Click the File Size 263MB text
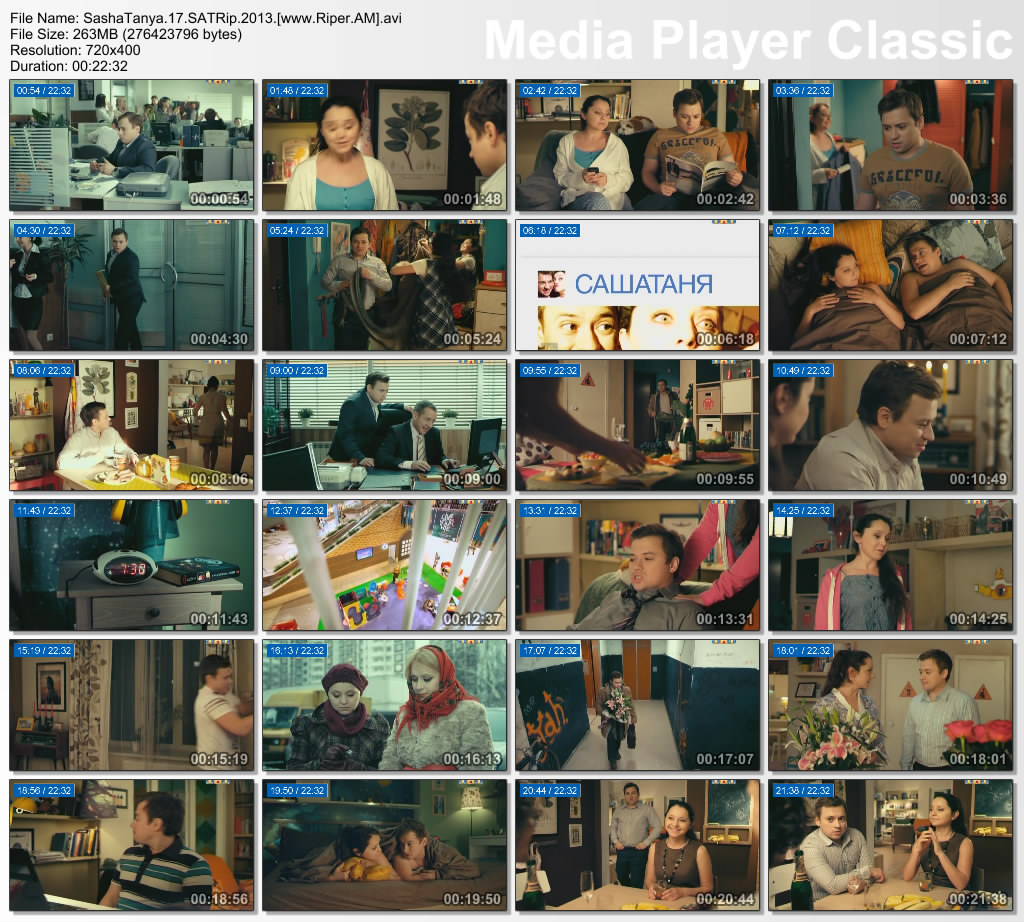This screenshot has height=922, width=1024. coord(125,34)
